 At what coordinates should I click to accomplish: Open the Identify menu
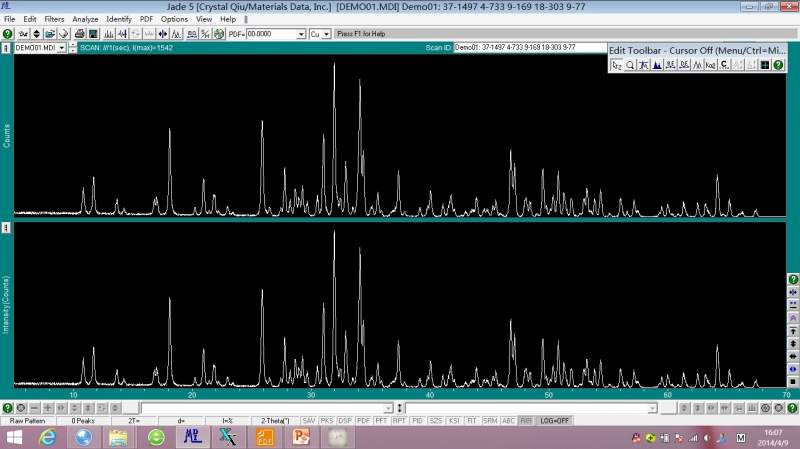coord(118,19)
